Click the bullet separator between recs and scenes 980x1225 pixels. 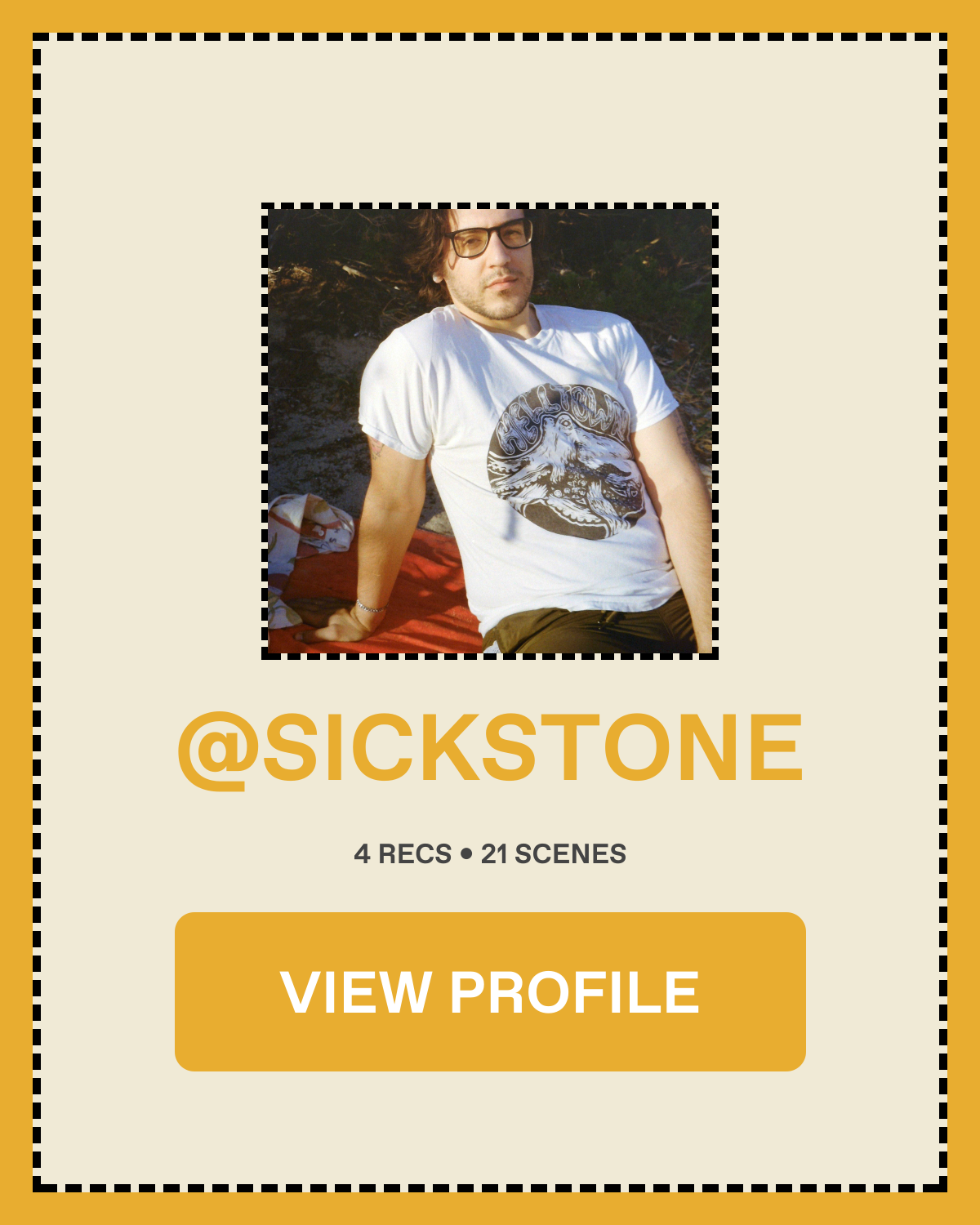click(x=466, y=854)
